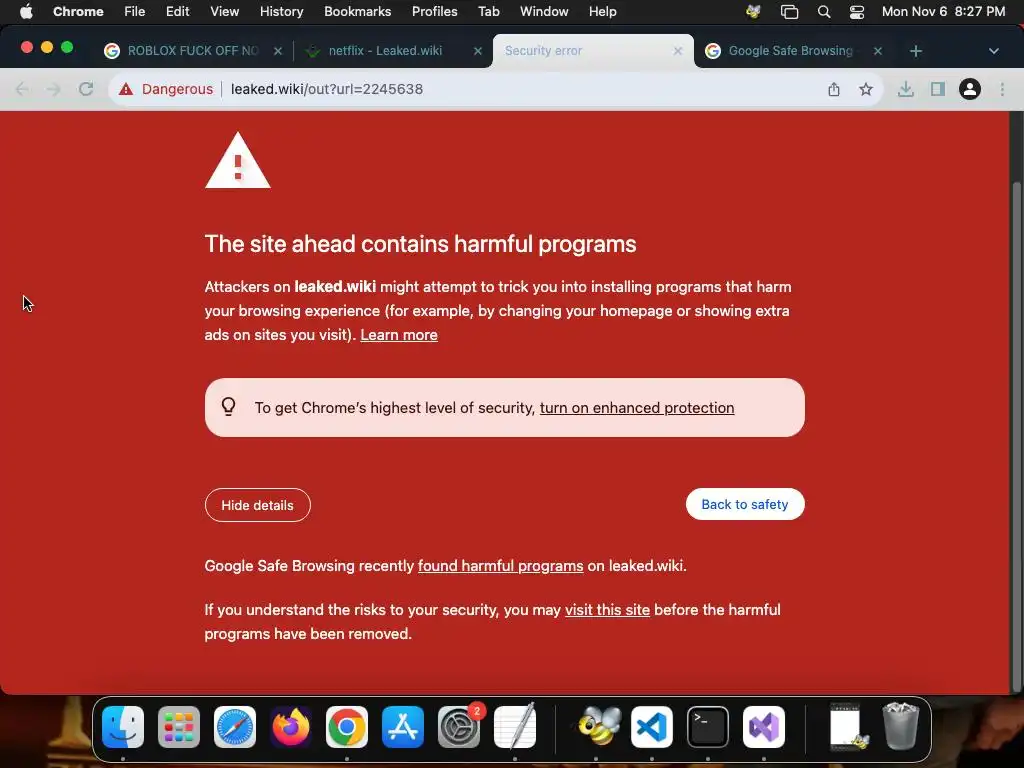Switch to the netflix - Leaked.wiki tab
The height and width of the screenshot is (768, 1024).
[385, 51]
